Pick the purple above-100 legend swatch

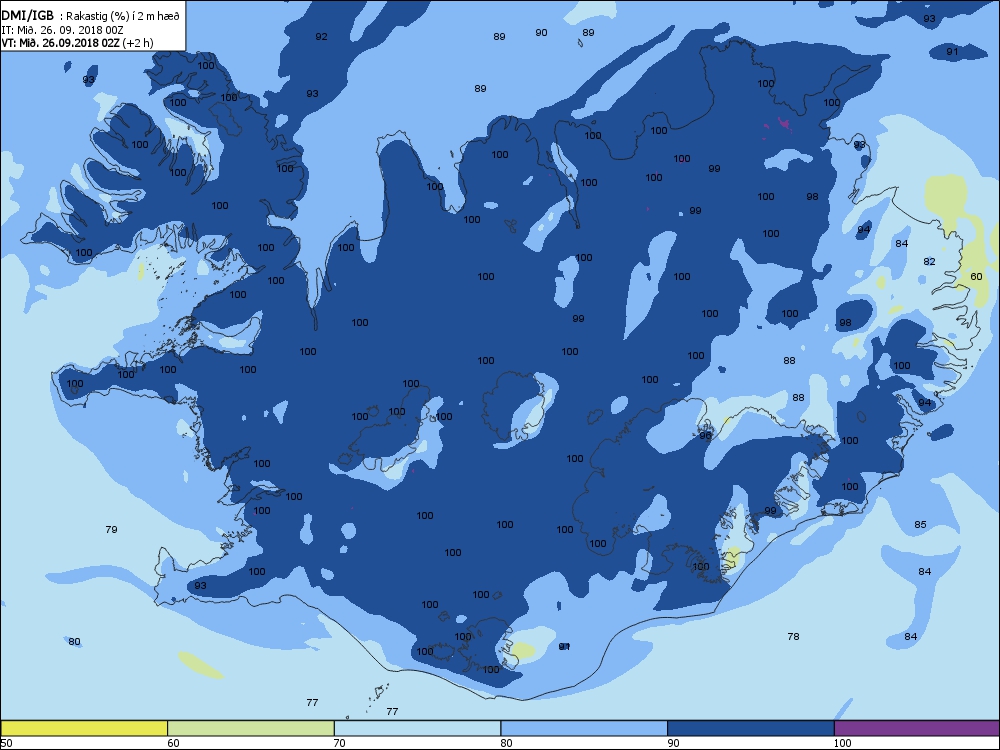(916, 728)
